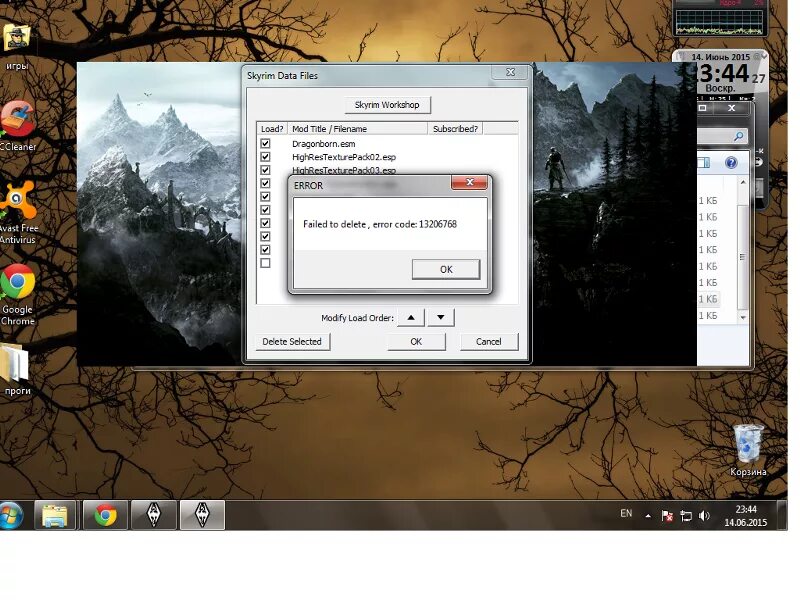
Task: Show hidden tray icons arrow
Action: click(x=648, y=516)
